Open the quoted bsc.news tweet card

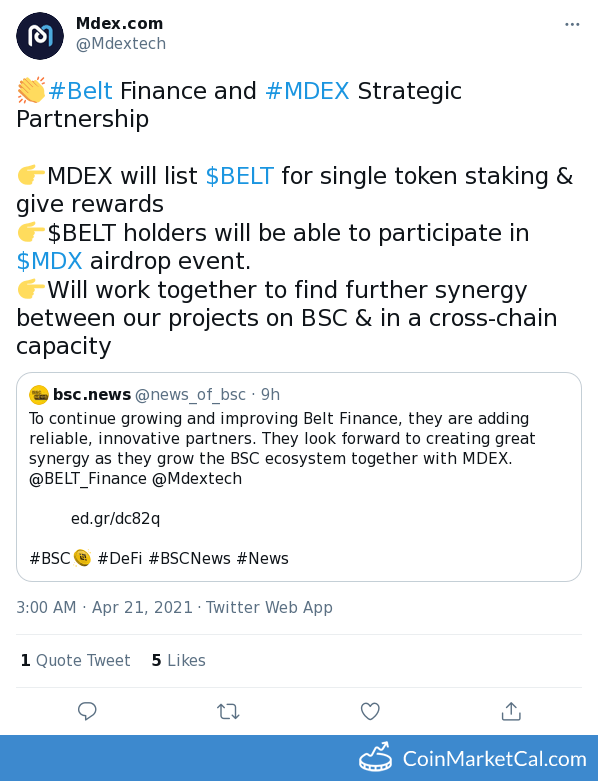[x=299, y=477]
